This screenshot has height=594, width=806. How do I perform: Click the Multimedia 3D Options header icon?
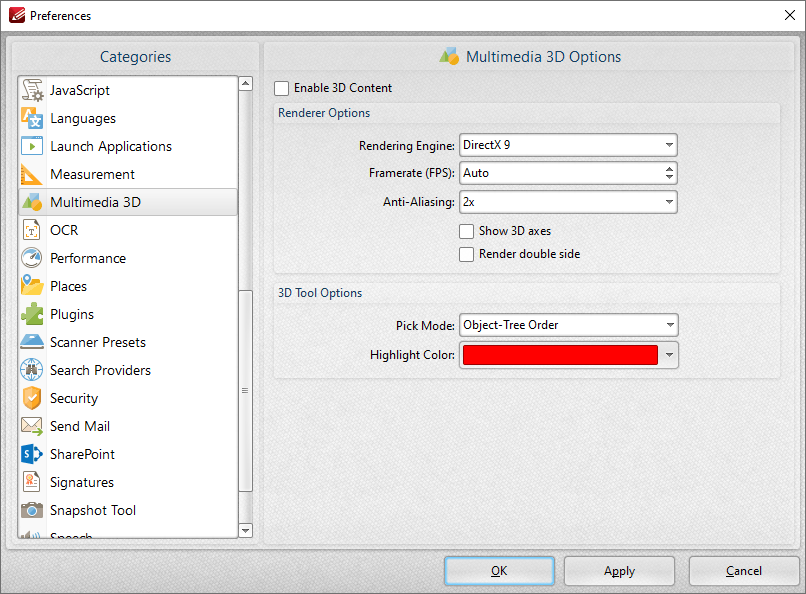(449, 57)
